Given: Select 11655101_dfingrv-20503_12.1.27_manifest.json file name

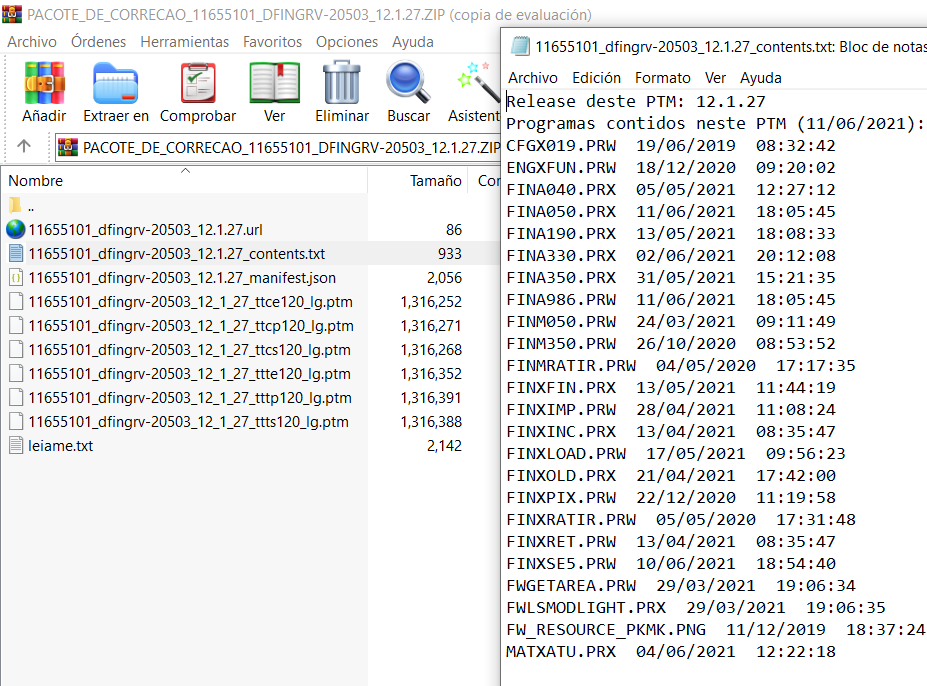Looking at the screenshot, I should pyautogui.click(x=182, y=278).
